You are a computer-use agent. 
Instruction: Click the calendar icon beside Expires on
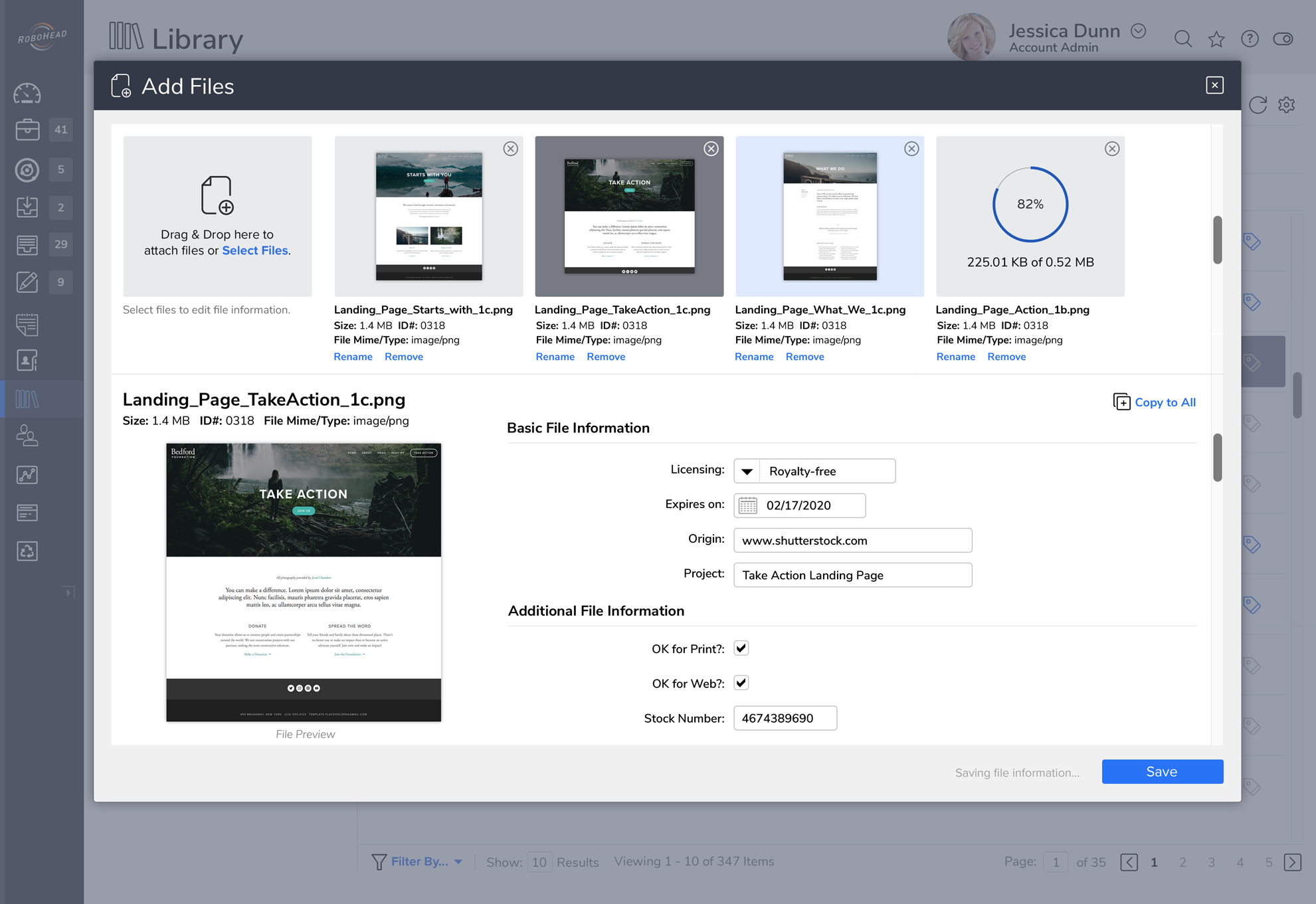point(747,505)
